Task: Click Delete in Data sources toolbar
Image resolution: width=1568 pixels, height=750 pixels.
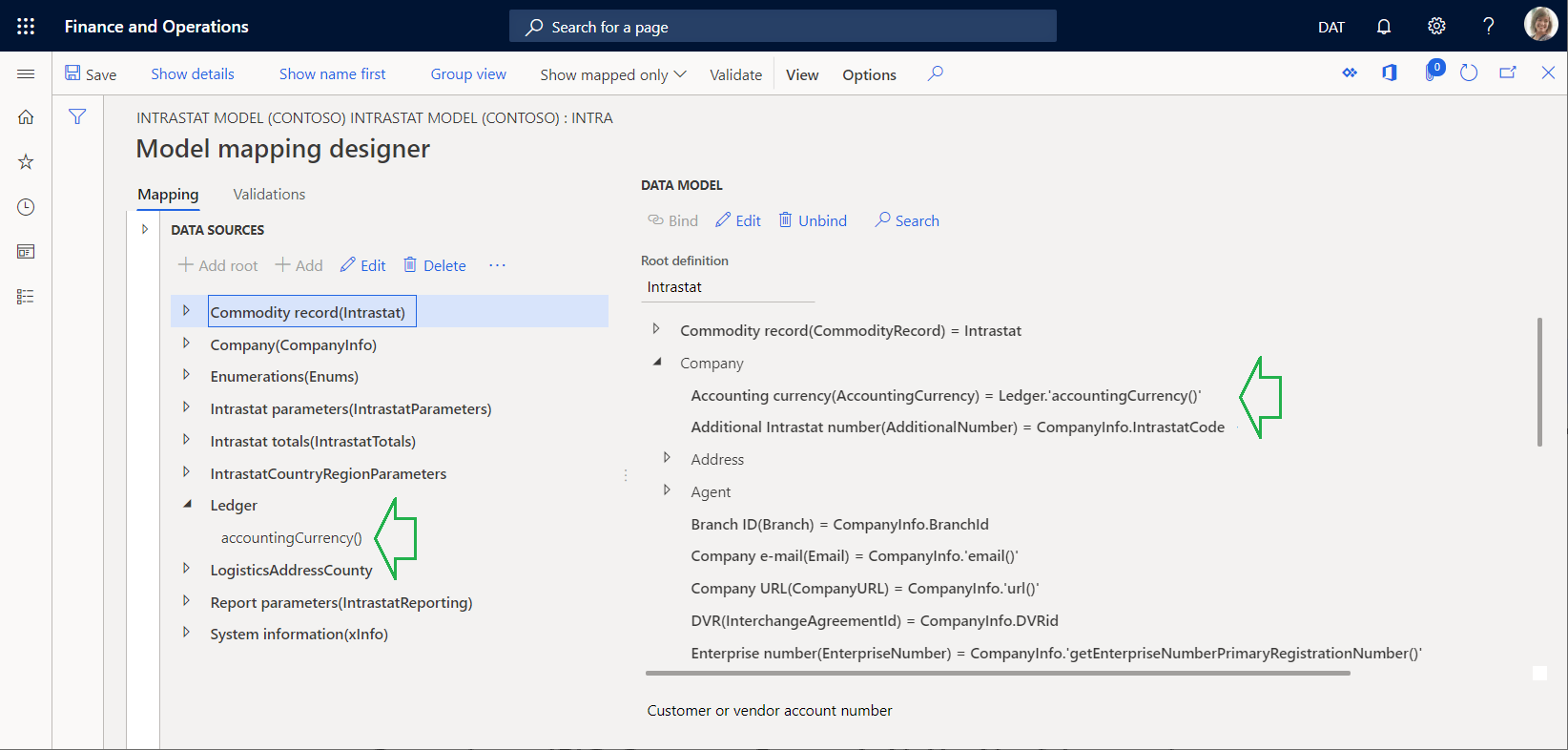Action: pos(434,265)
